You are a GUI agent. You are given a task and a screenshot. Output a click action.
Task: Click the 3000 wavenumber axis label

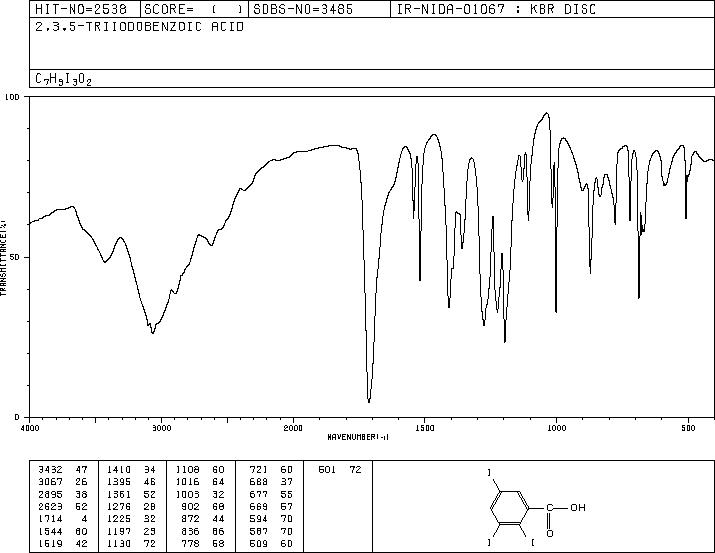[x=161, y=428]
